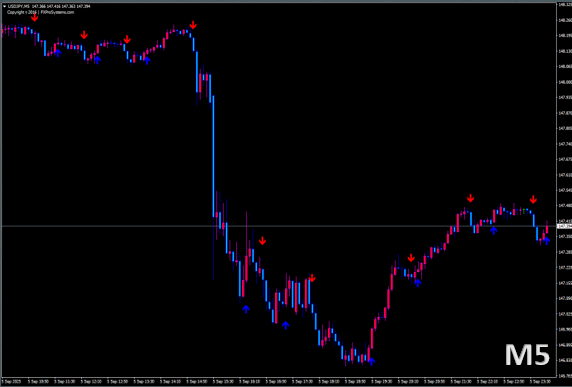Select the rightmost blue up arrow
The width and height of the screenshot is (572, 387).
[x=546, y=240]
